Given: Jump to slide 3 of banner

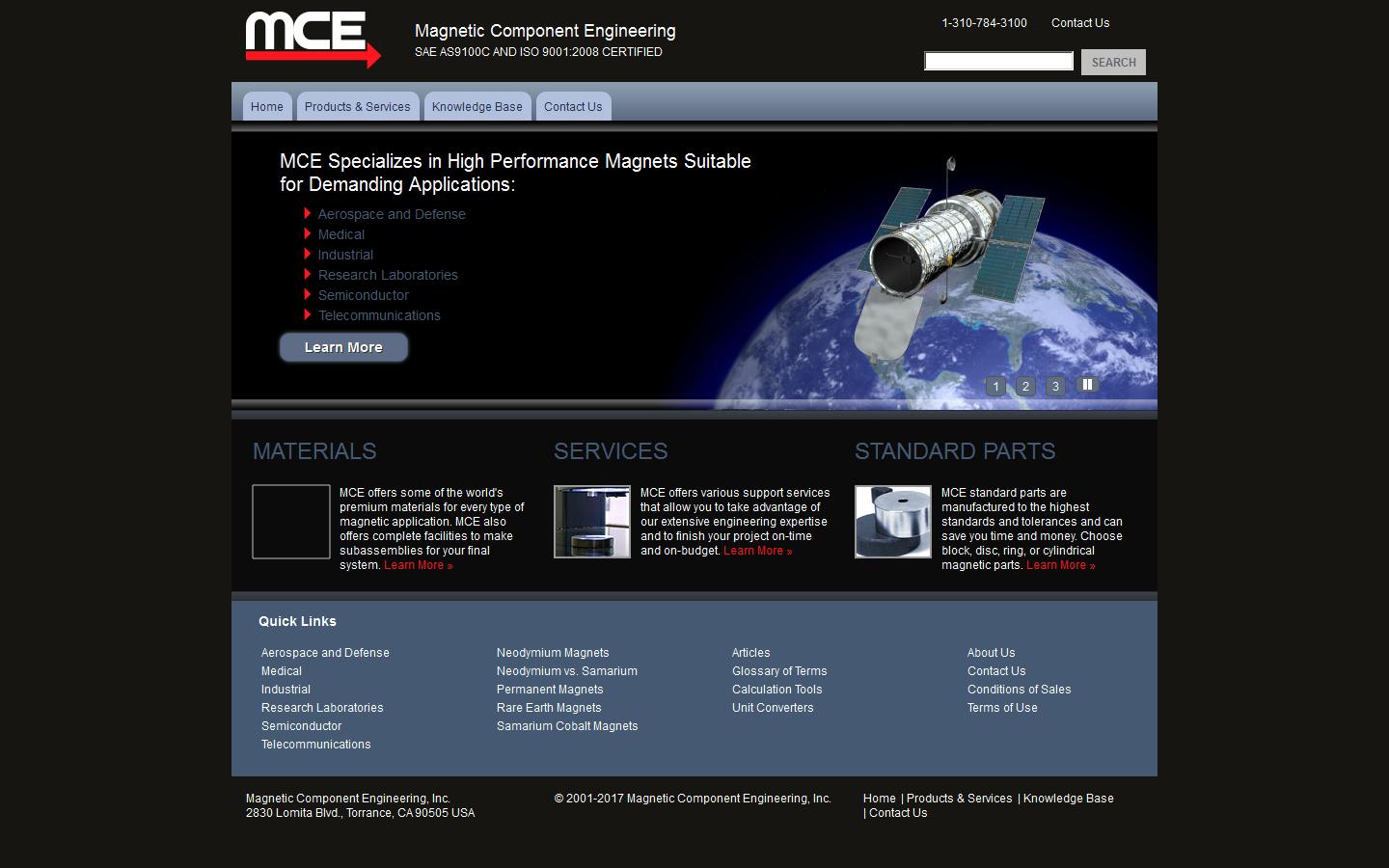Looking at the screenshot, I should [x=1055, y=387].
